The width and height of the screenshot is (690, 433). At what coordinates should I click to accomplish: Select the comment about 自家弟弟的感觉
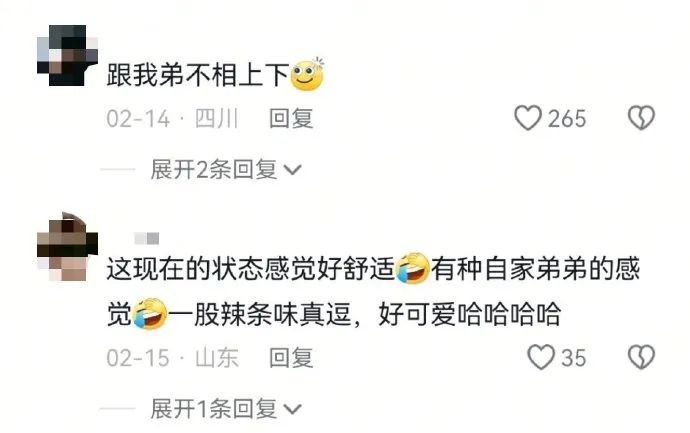pos(373,291)
